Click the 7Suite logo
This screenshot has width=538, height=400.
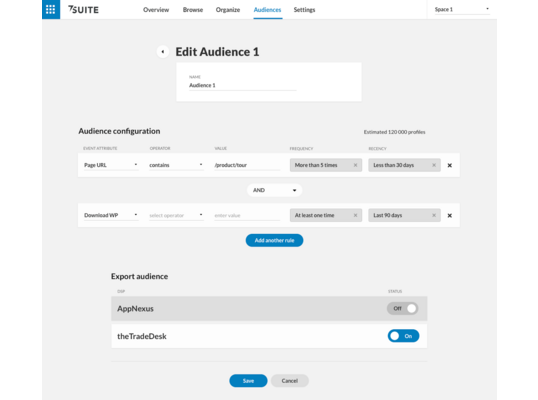click(x=83, y=10)
